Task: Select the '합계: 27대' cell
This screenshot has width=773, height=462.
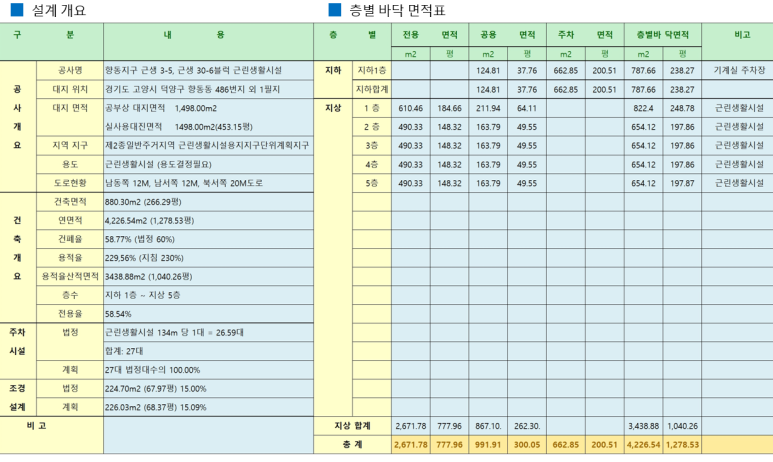Action: coord(209,352)
